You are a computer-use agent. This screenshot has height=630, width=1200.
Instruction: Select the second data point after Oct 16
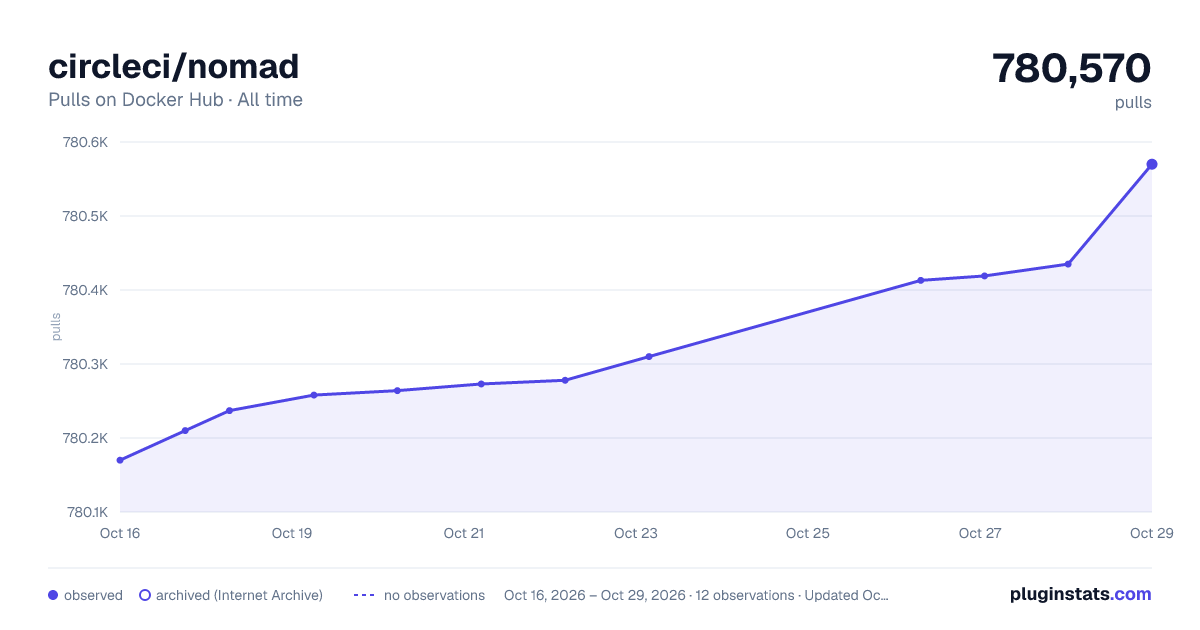185,430
